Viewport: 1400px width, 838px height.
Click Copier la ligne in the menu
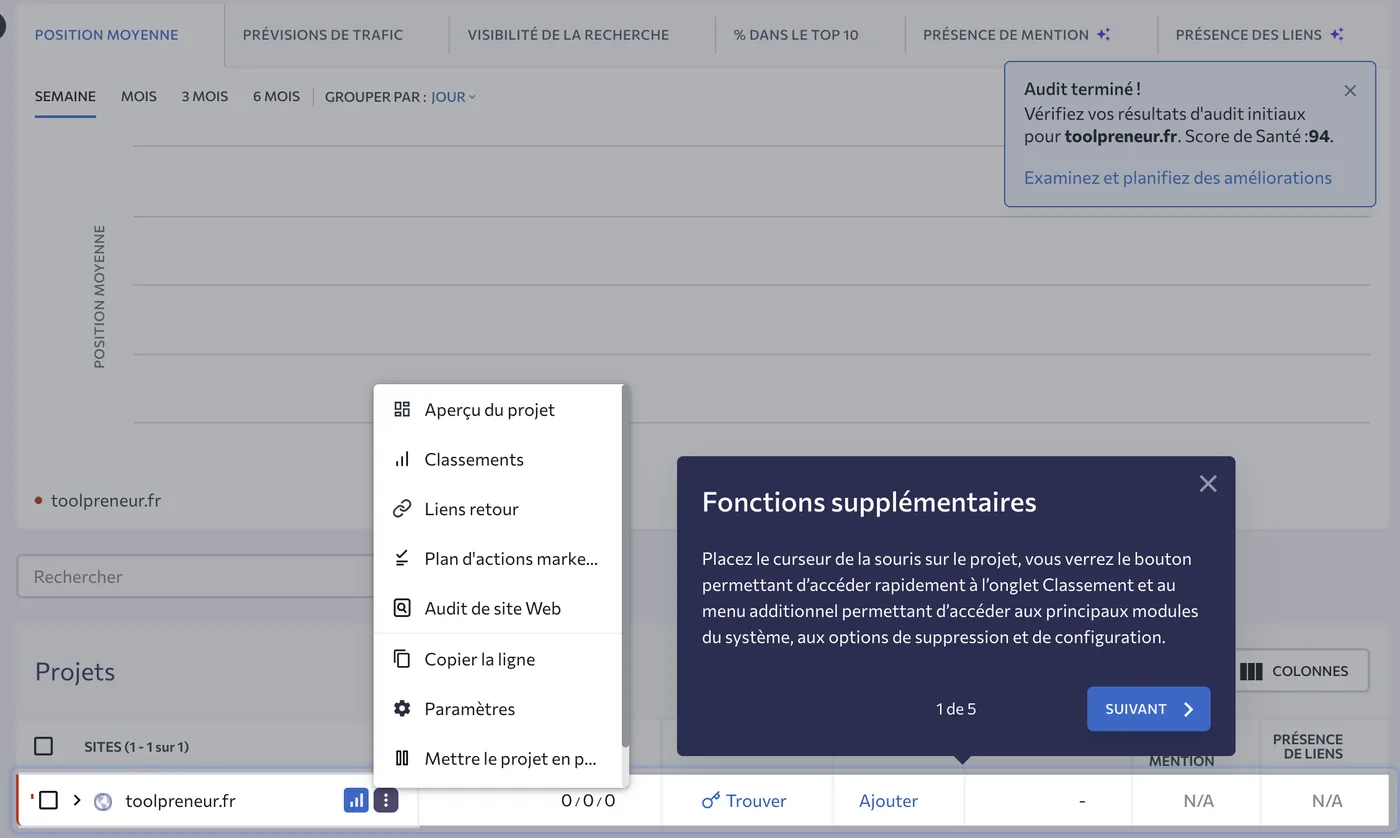(498, 659)
